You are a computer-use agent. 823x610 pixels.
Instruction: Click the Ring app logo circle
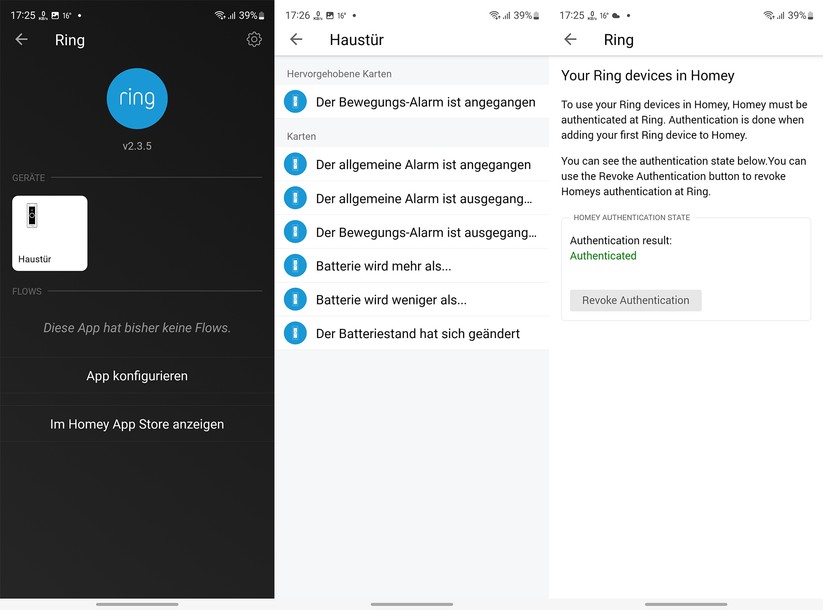(x=137, y=99)
